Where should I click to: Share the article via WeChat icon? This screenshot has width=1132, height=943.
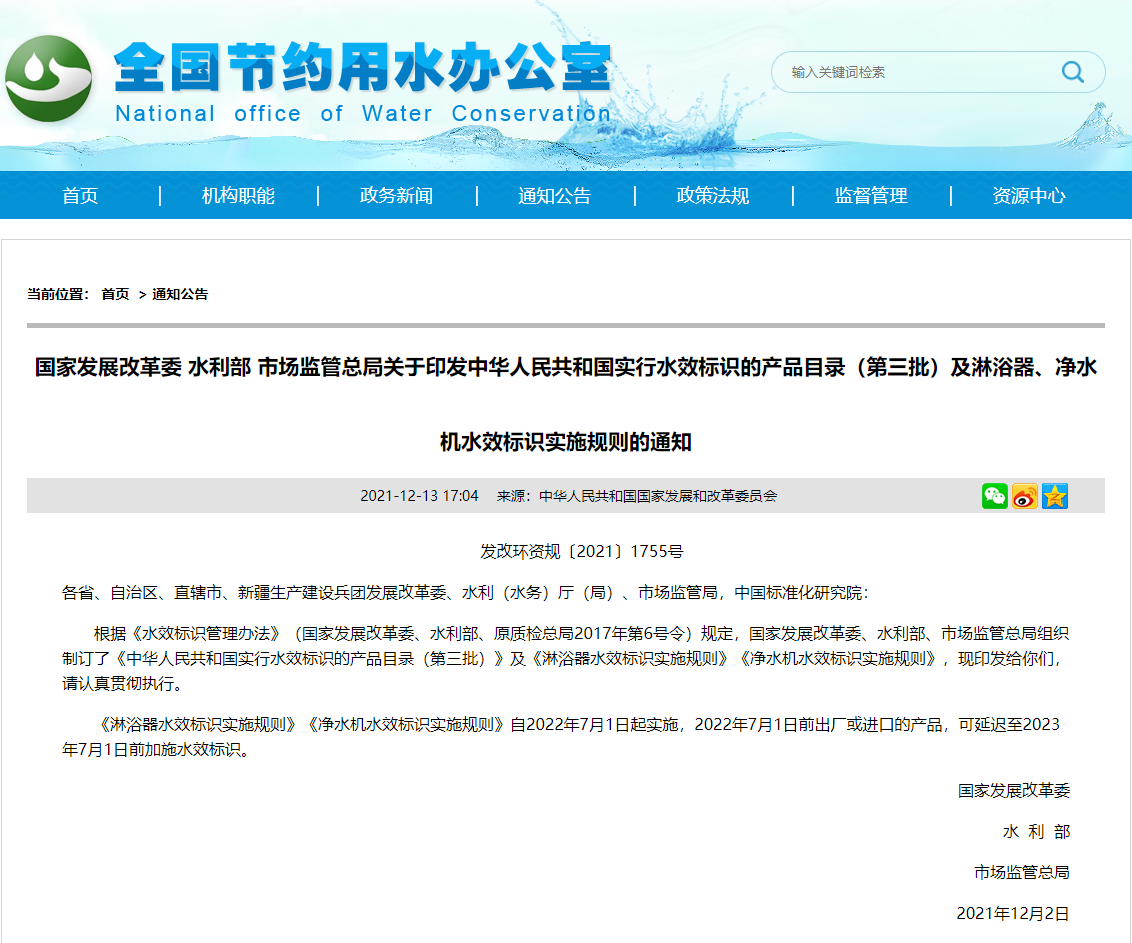[994, 496]
